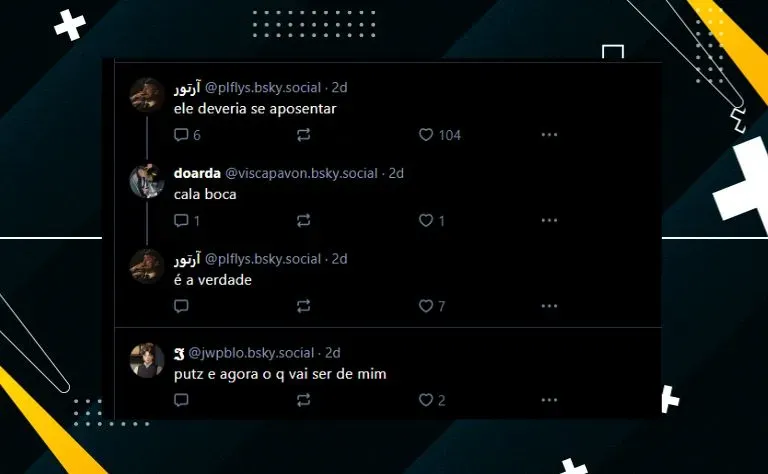Image resolution: width=768 pixels, height=474 pixels.
Task: Repost the "é a verdade" post
Action: [x=304, y=306]
